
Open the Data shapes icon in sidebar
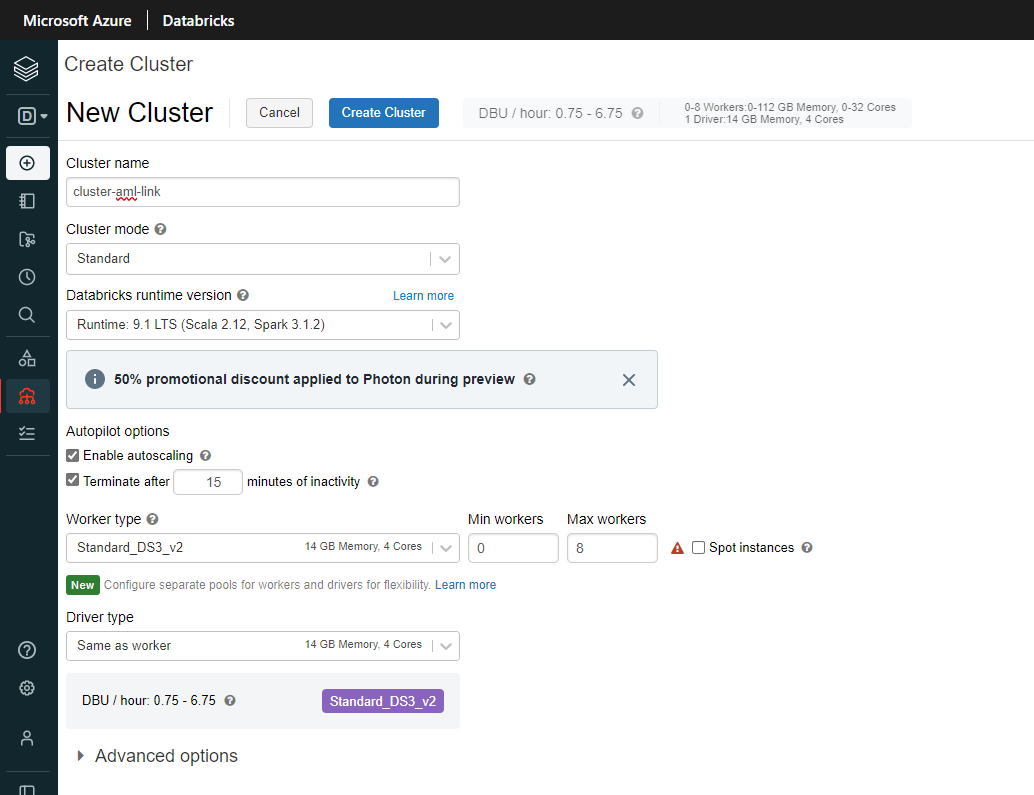point(27,358)
